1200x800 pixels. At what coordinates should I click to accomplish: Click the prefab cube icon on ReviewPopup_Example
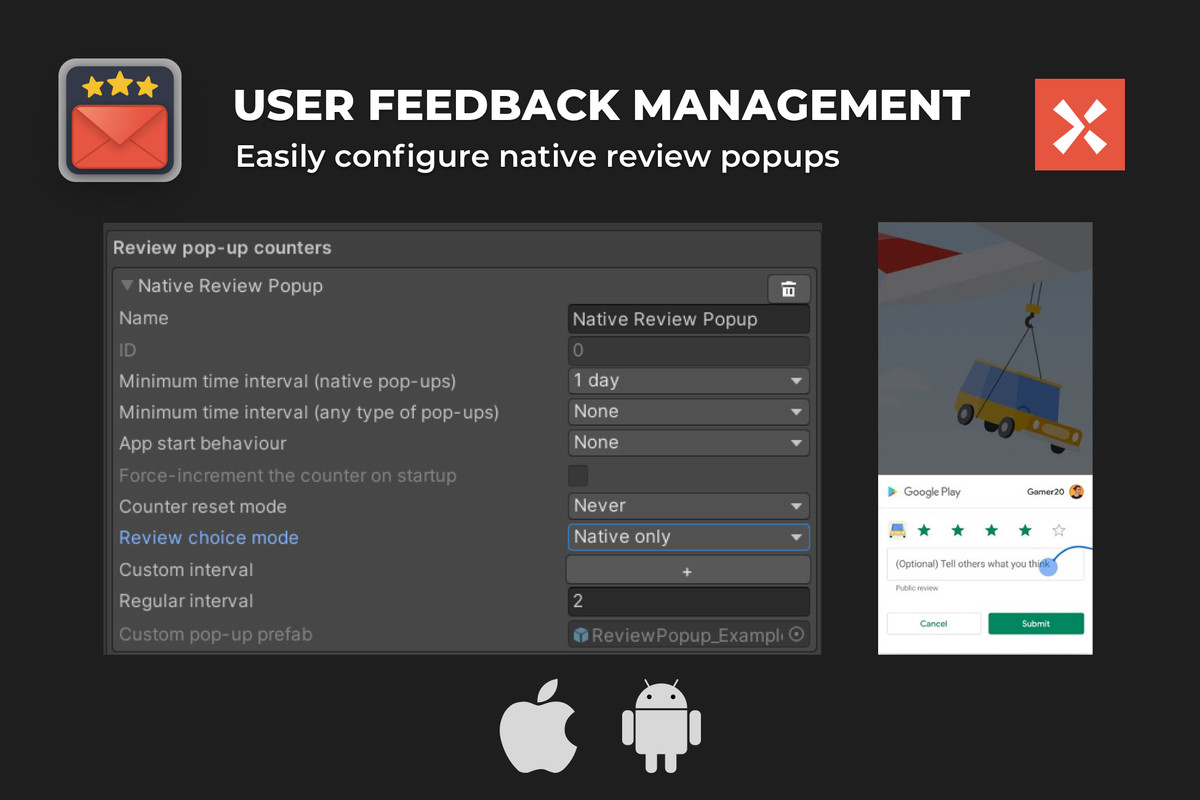click(x=580, y=634)
